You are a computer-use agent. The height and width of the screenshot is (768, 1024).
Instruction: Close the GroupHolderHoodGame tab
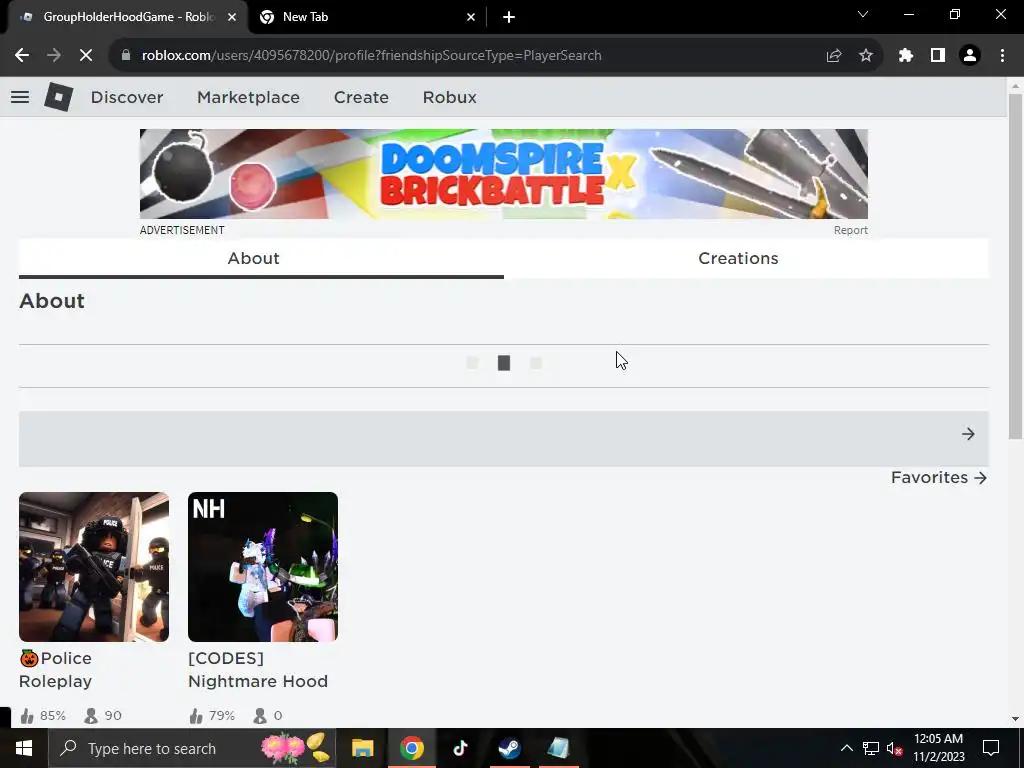coord(232,17)
